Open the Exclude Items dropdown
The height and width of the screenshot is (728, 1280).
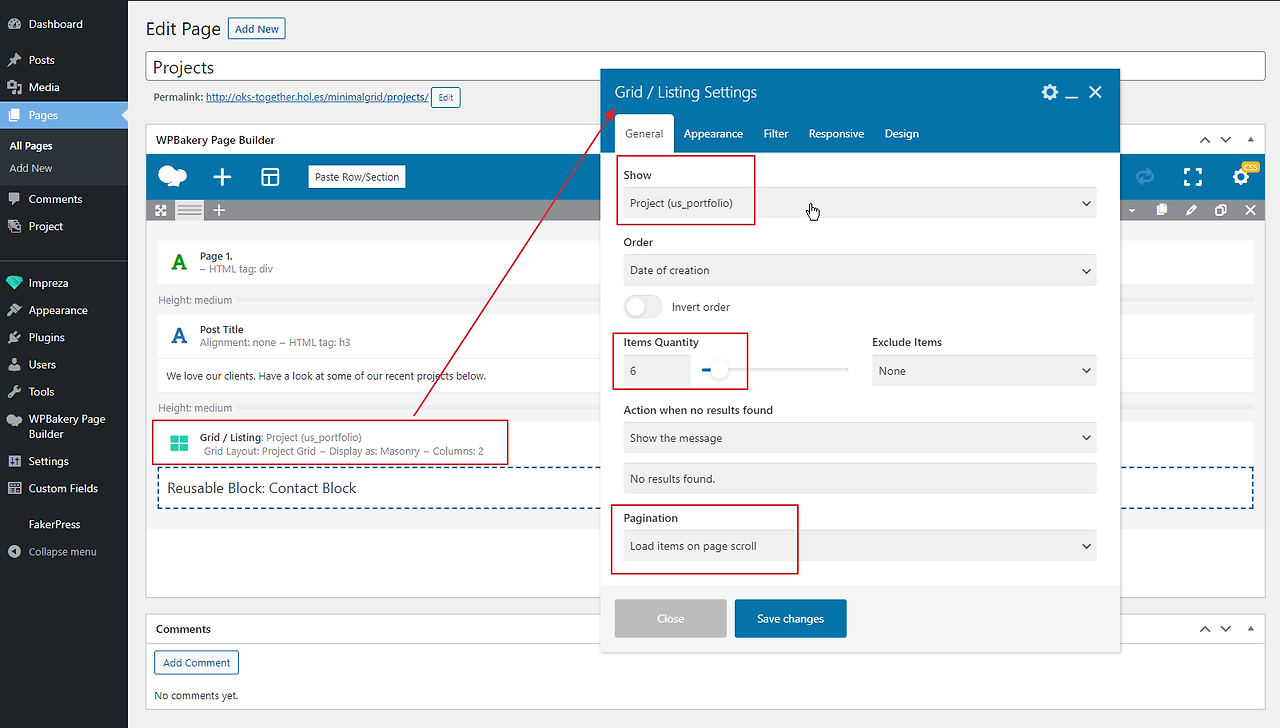(x=984, y=371)
